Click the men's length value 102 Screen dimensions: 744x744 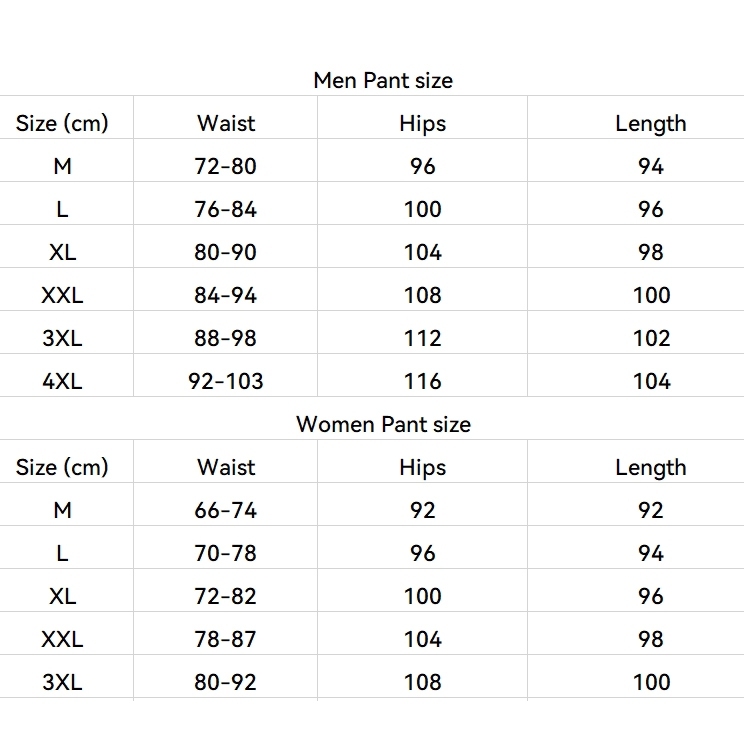(650, 338)
